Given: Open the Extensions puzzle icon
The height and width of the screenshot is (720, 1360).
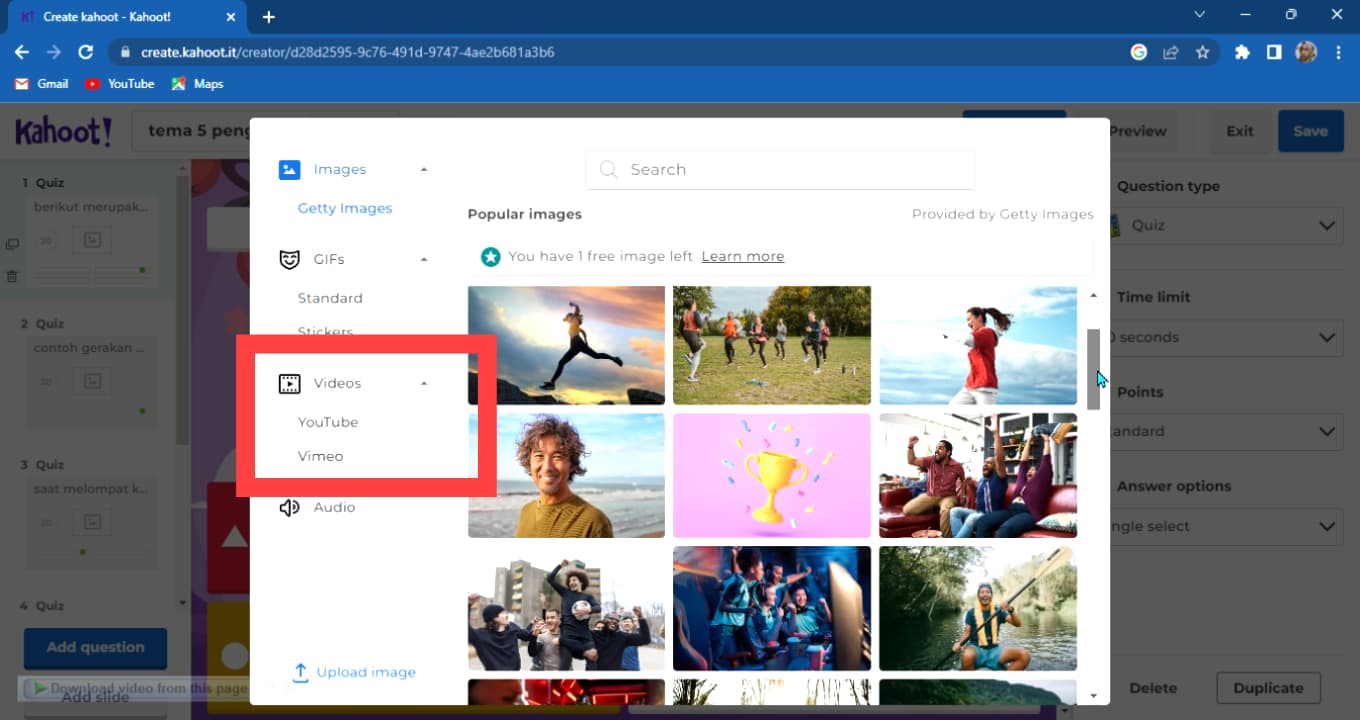Looking at the screenshot, I should [x=1242, y=52].
